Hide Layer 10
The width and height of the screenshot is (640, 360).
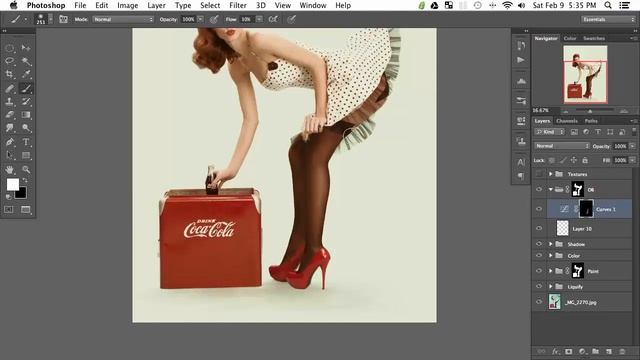pyautogui.click(x=539, y=229)
